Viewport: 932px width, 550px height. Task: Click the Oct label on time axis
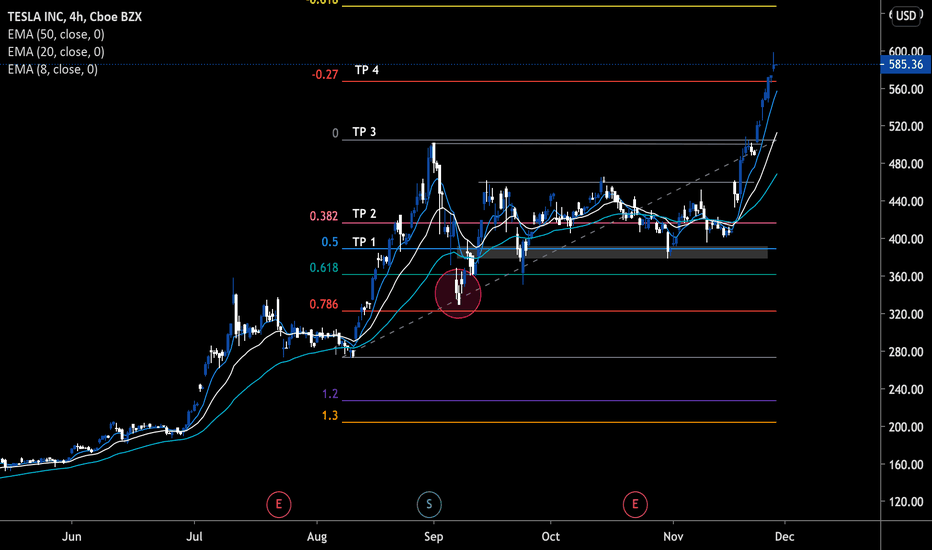550,536
